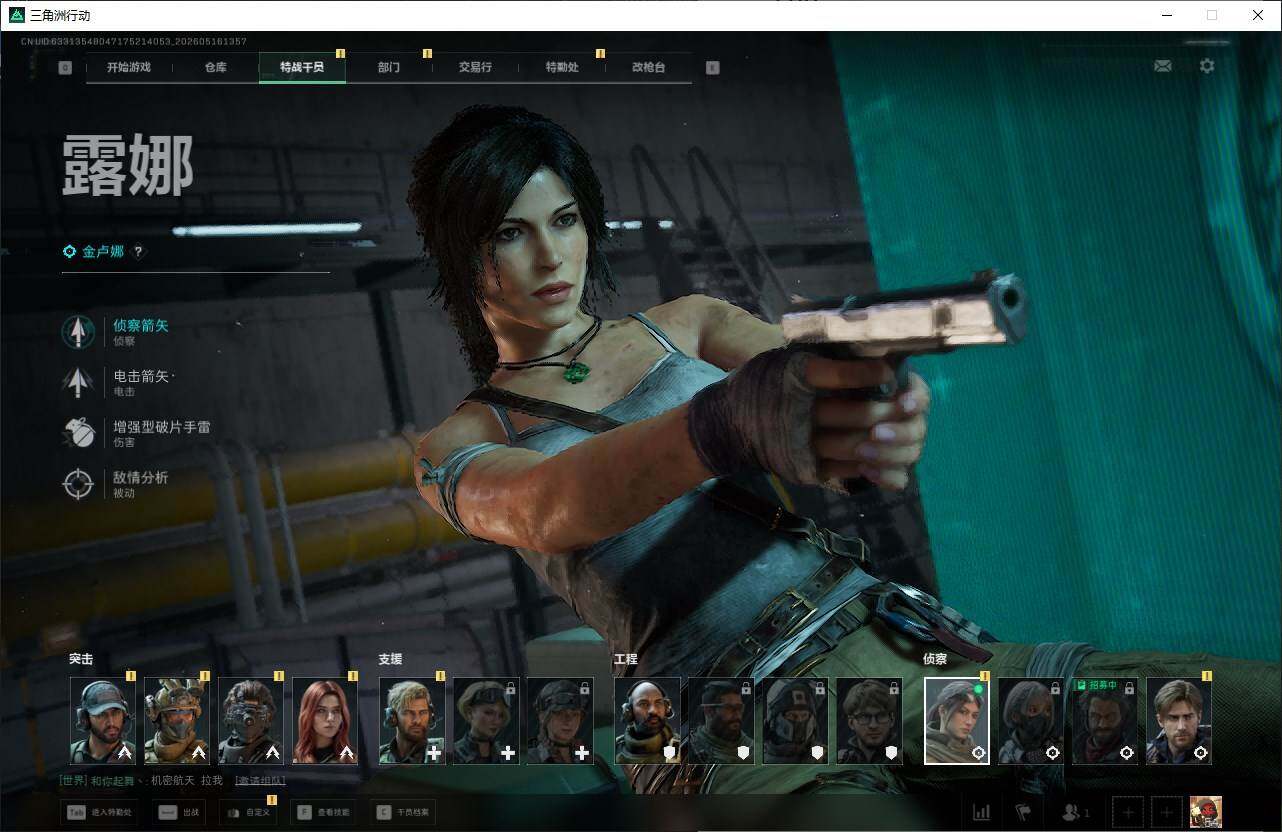
Task: Select the blond bearded 支援 operator
Action: 412,721
